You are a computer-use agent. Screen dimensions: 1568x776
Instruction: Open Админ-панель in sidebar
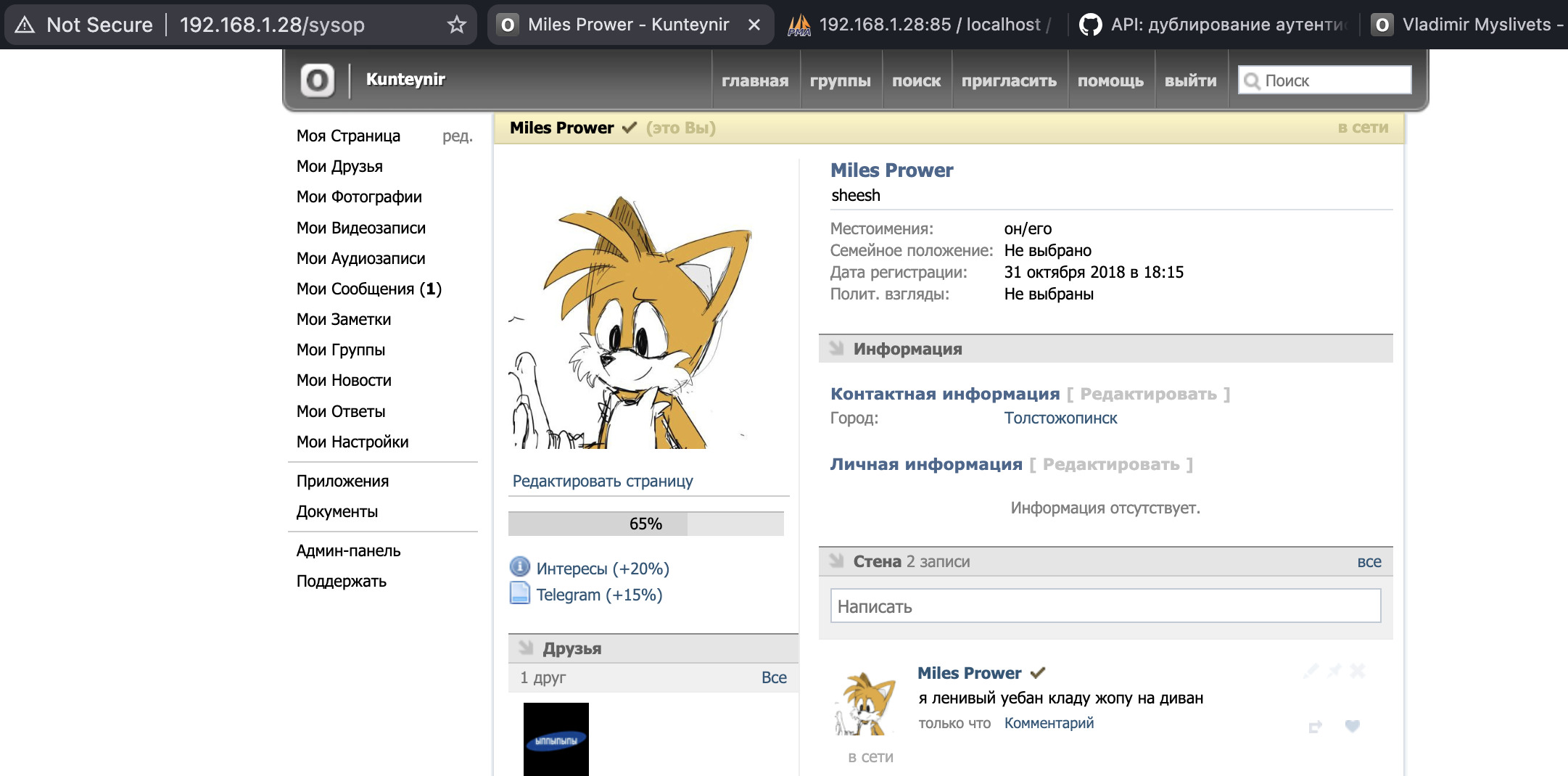(x=348, y=550)
